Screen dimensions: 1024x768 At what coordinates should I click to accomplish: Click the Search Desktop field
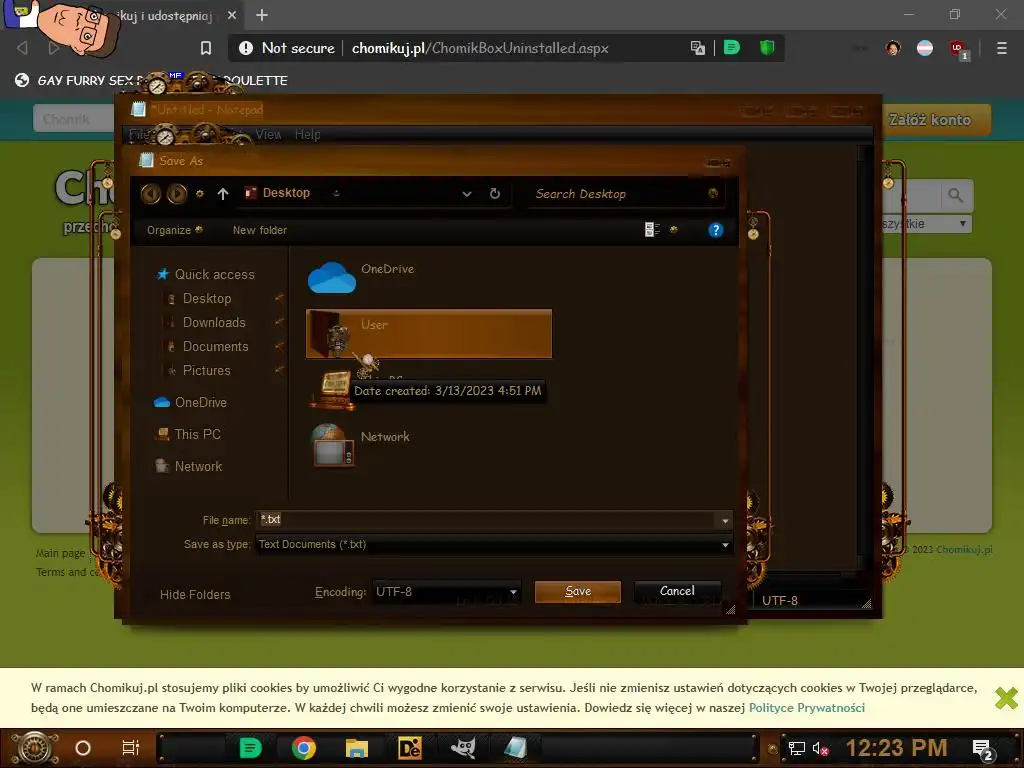coord(624,194)
